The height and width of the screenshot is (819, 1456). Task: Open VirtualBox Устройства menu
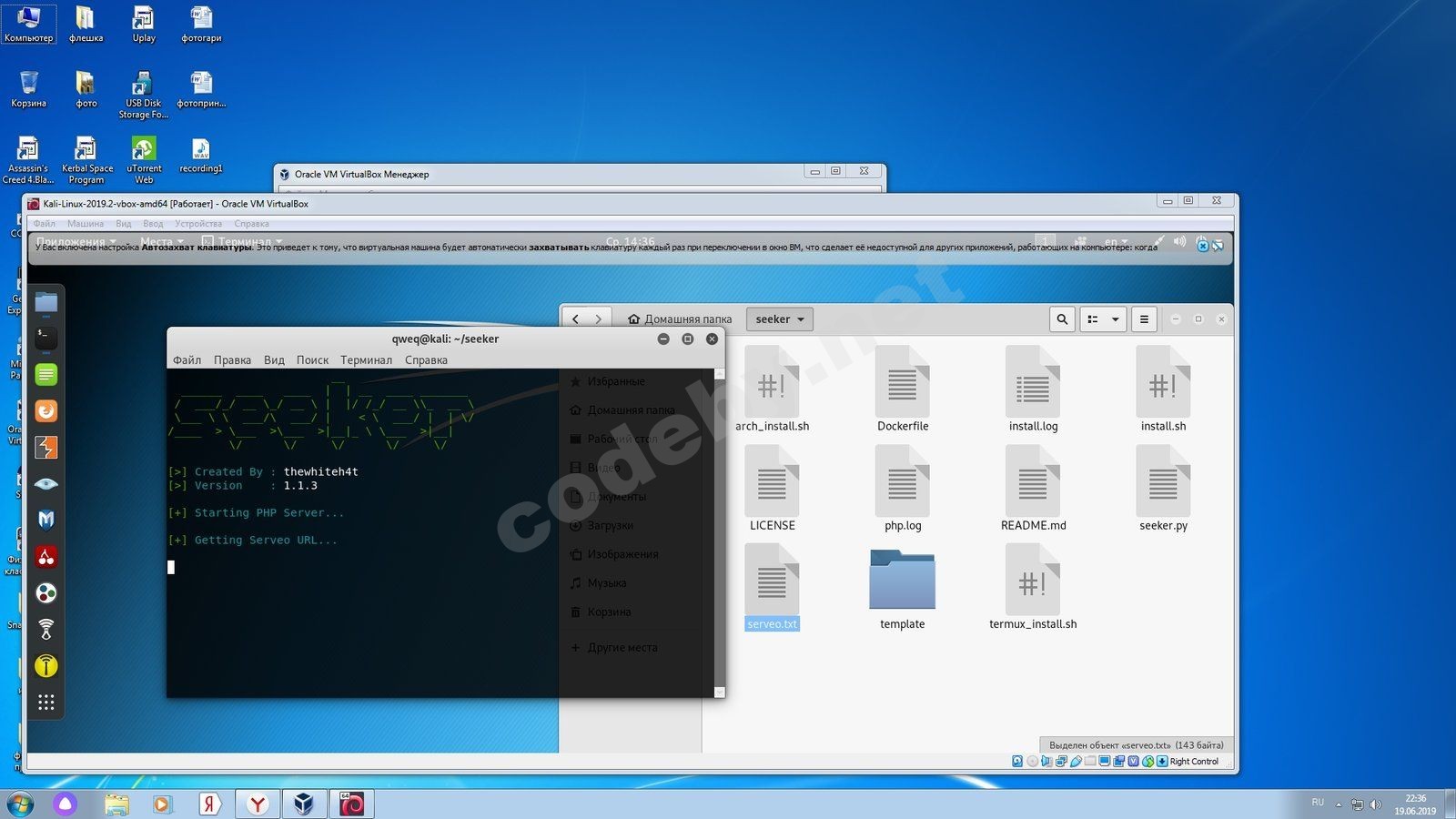pyautogui.click(x=198, y=224)
